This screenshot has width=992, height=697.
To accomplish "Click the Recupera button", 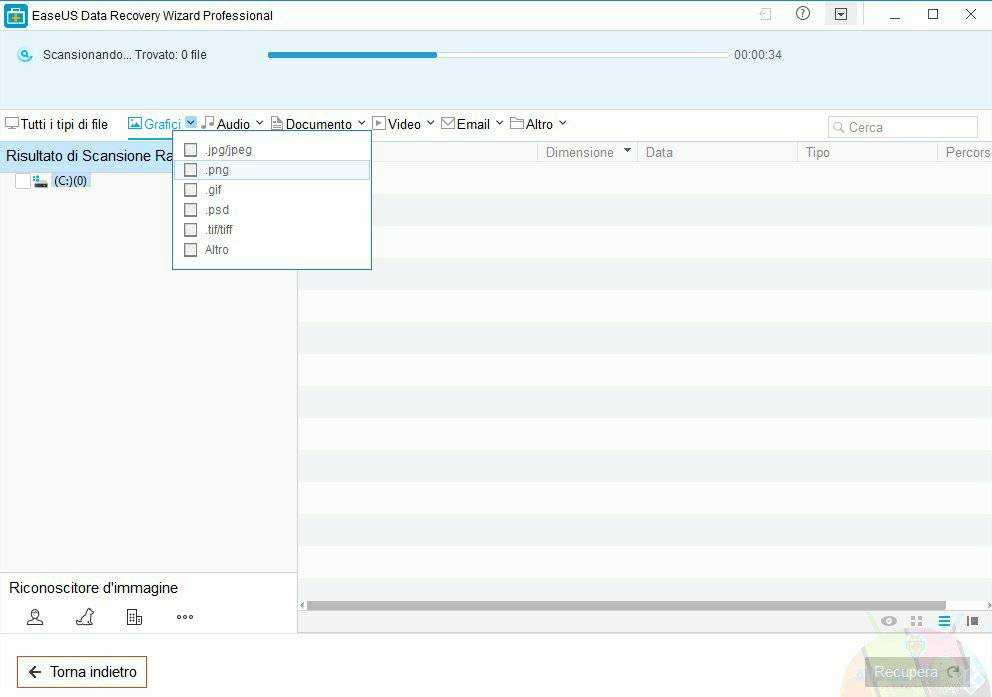I will [917, 672].
